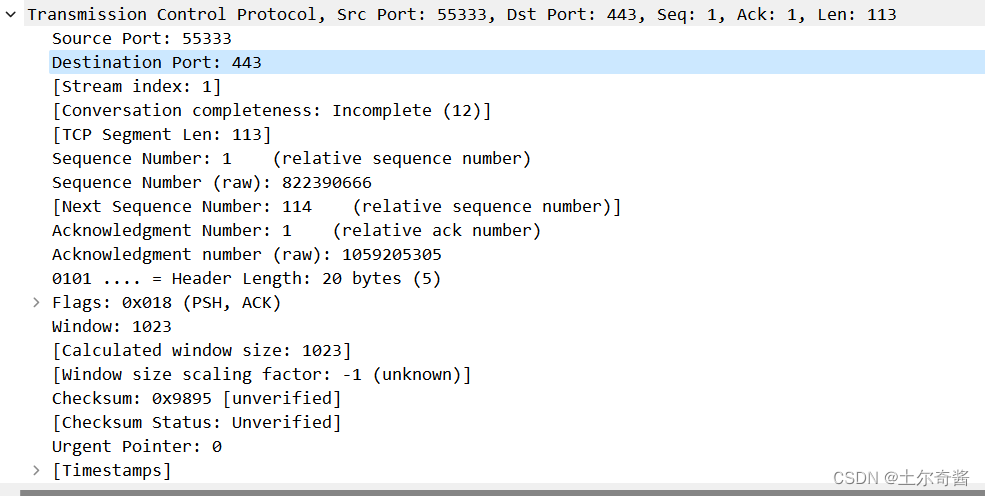Expand the Flags 0x018 row

tap(36, 302)
